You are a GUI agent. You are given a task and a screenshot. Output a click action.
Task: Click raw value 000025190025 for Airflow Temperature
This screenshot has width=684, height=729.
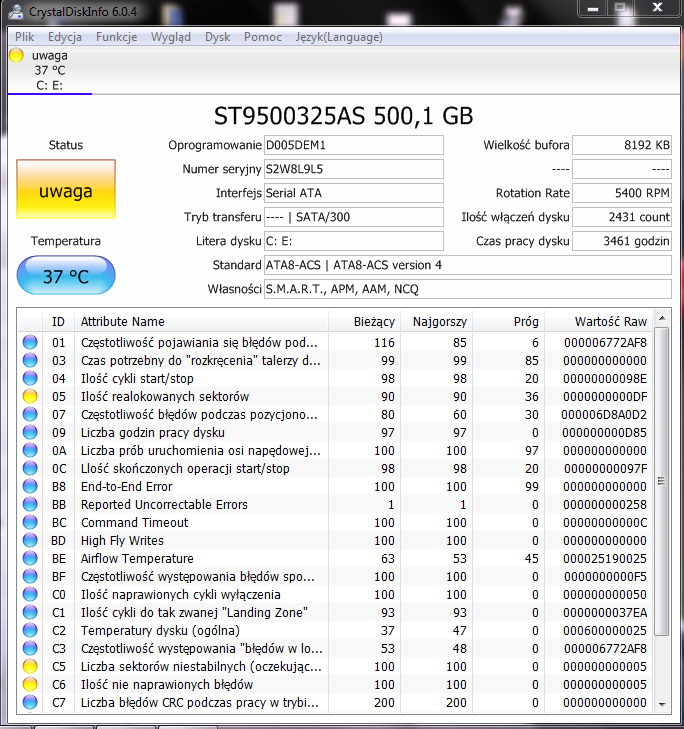coord(604,558)
